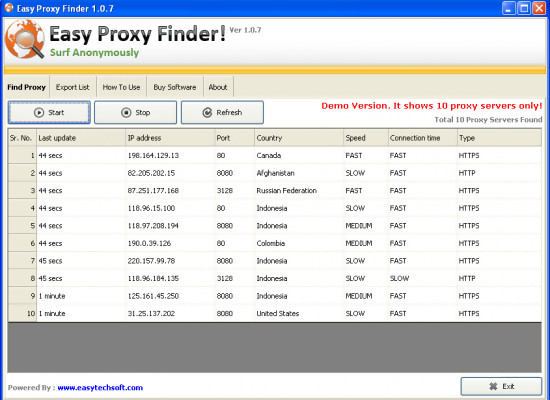The width and height of the screenshot is (550, 400).
Task: Click the X icon on Exit button
Action: point(493,386)
